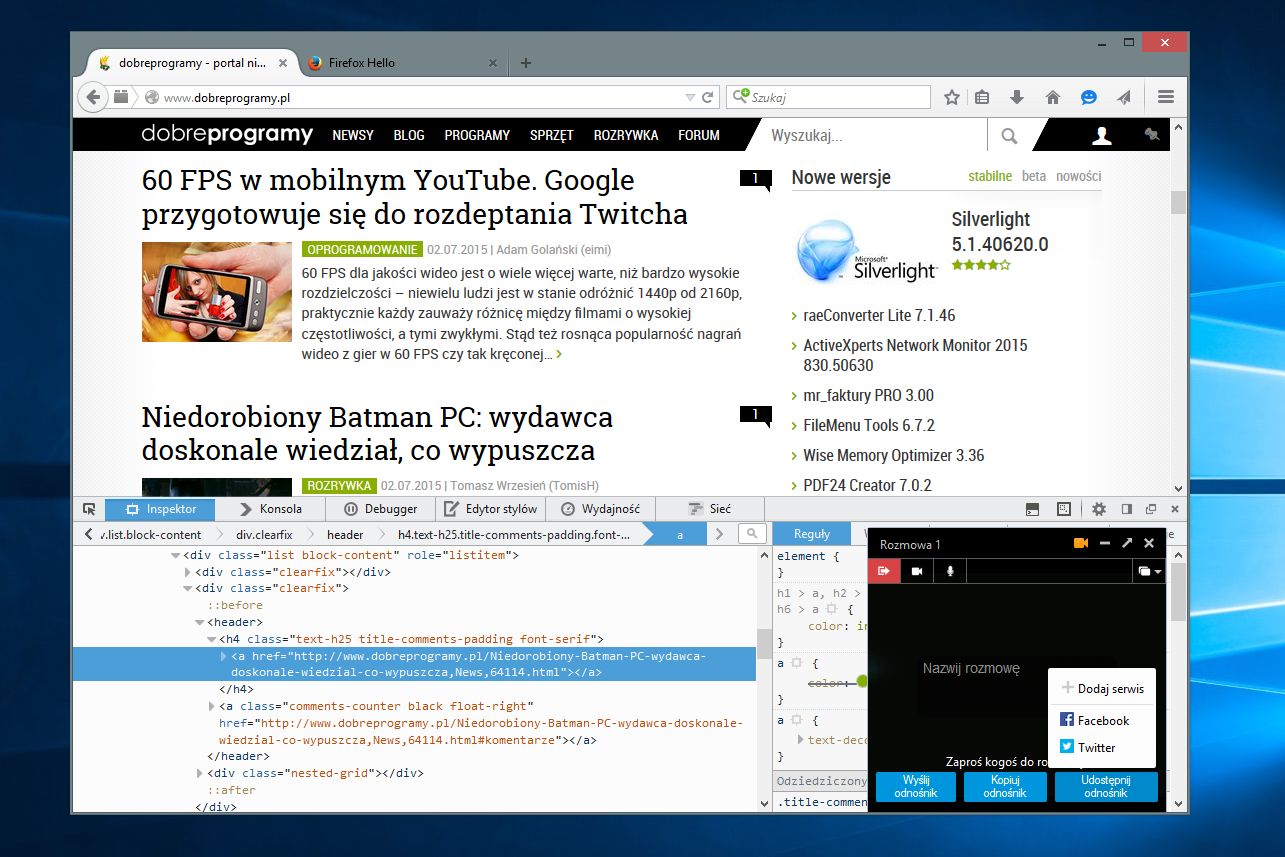Click the Kopiuj odnośnik button
This screenshot has height=857, width=1285.
[x=1005, y=786]
